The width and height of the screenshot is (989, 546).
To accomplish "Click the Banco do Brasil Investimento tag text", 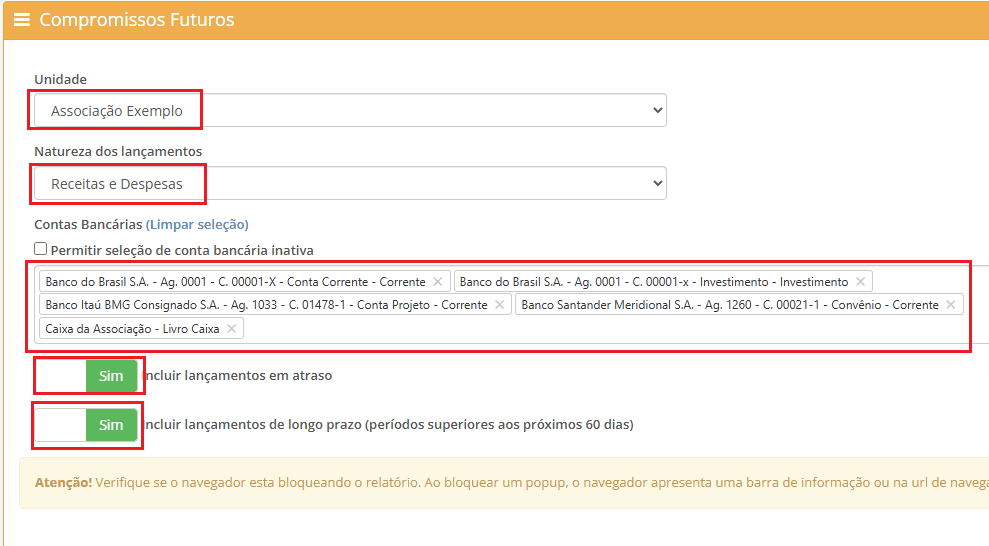I will click(x=653, y=282).
